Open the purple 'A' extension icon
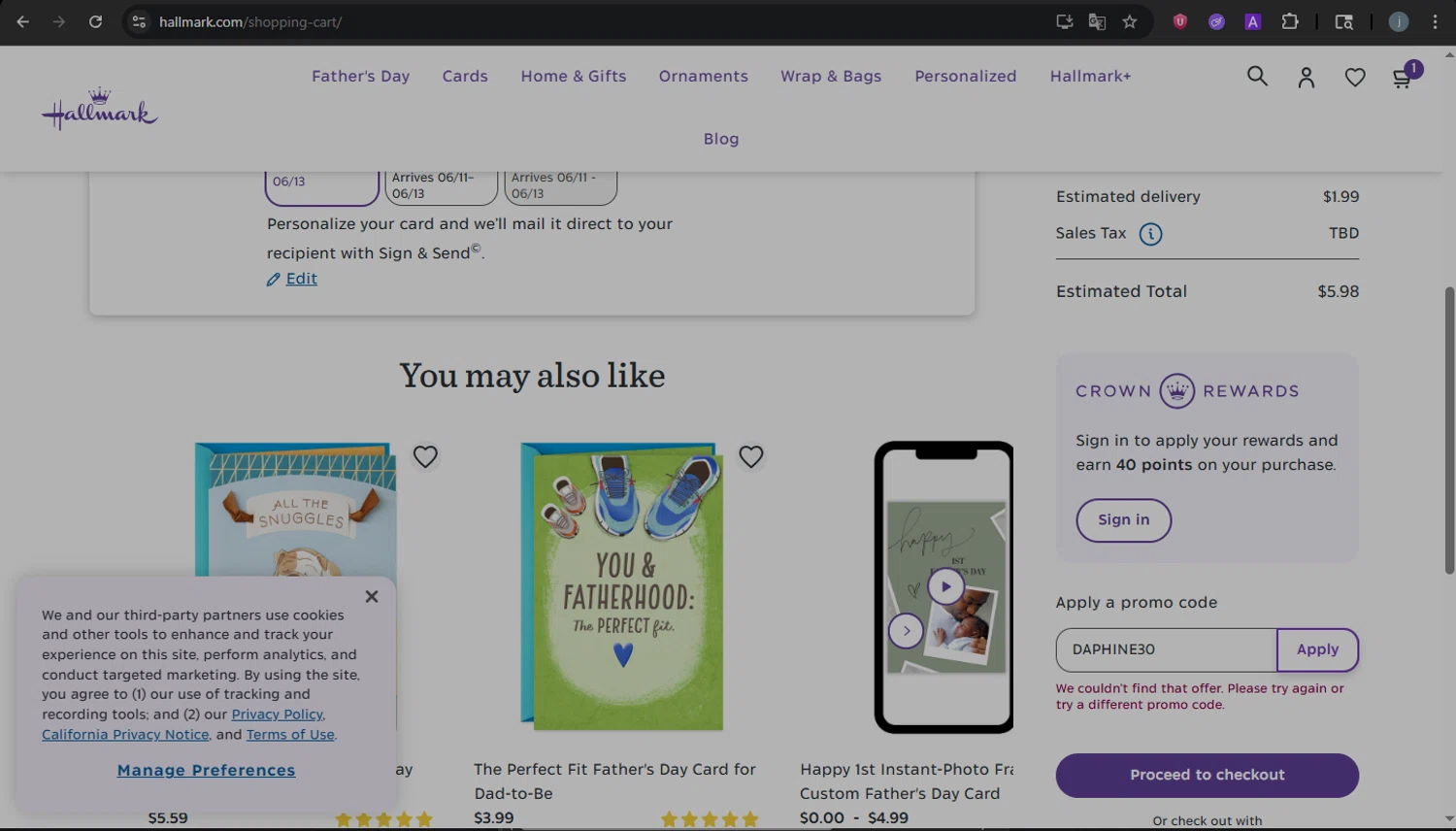This screenshot has height=831, width=1456. [1253, 21]
